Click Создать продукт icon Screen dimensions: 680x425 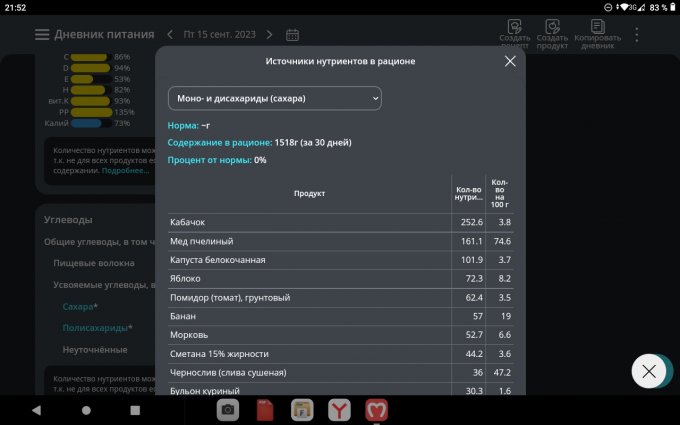coord(552,27)
